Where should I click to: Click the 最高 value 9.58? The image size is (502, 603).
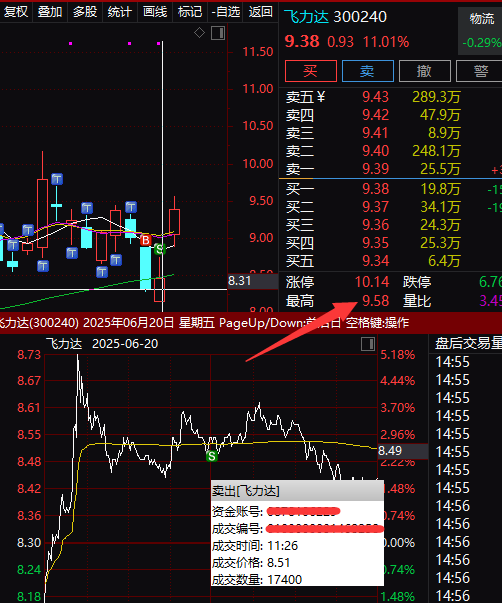click(x=375, y=301)
